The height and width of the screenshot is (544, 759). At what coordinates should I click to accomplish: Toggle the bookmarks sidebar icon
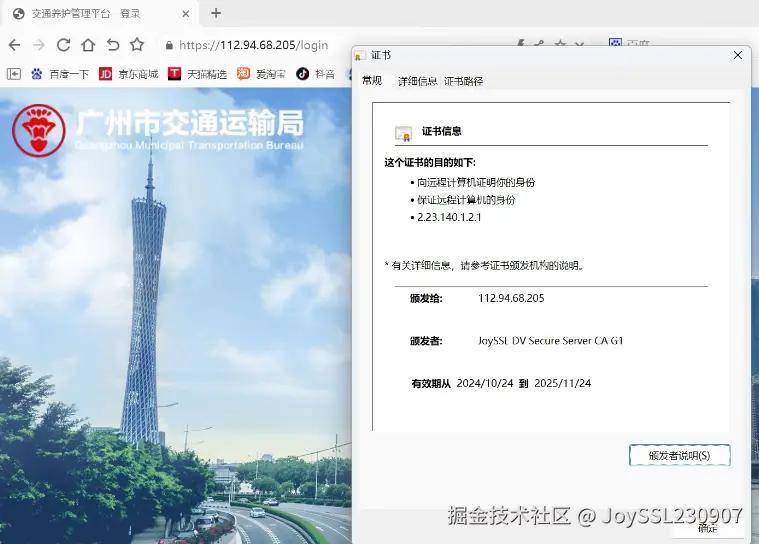coord(14,74)
